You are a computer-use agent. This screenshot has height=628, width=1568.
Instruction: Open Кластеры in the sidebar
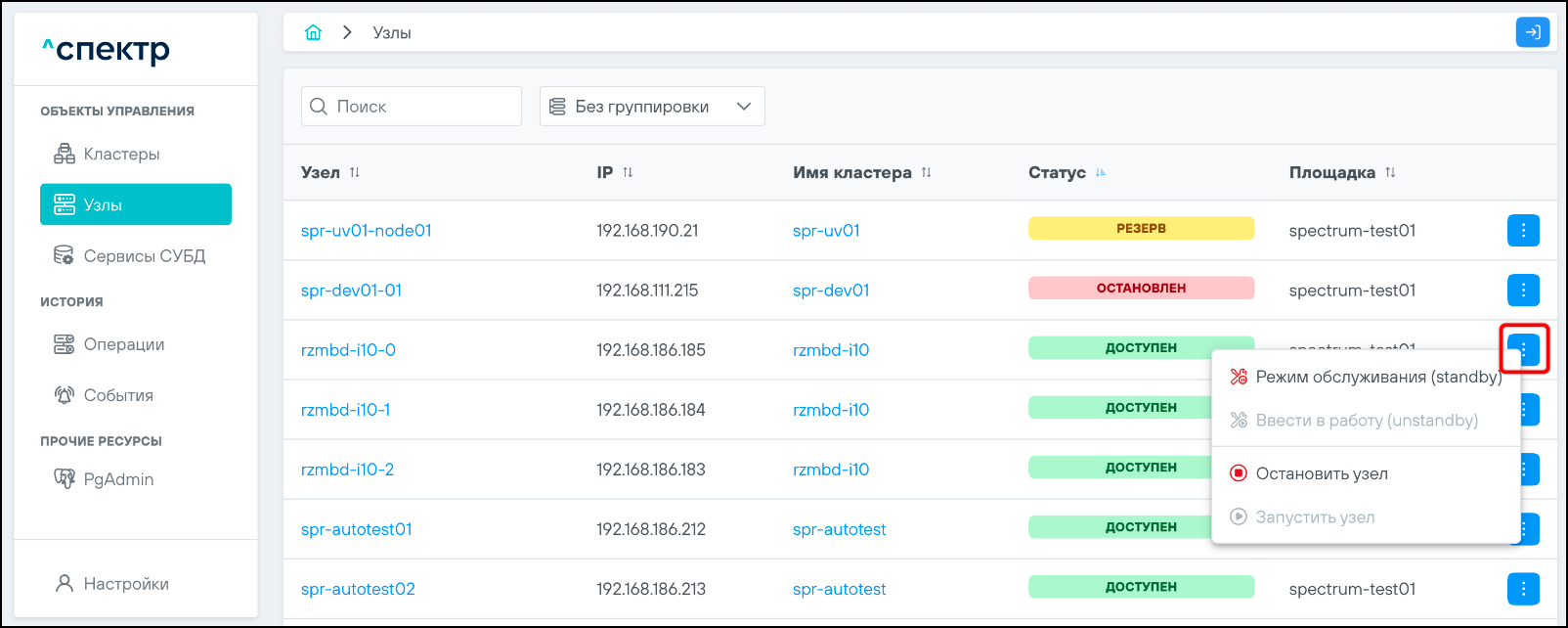tap(121, 154)
